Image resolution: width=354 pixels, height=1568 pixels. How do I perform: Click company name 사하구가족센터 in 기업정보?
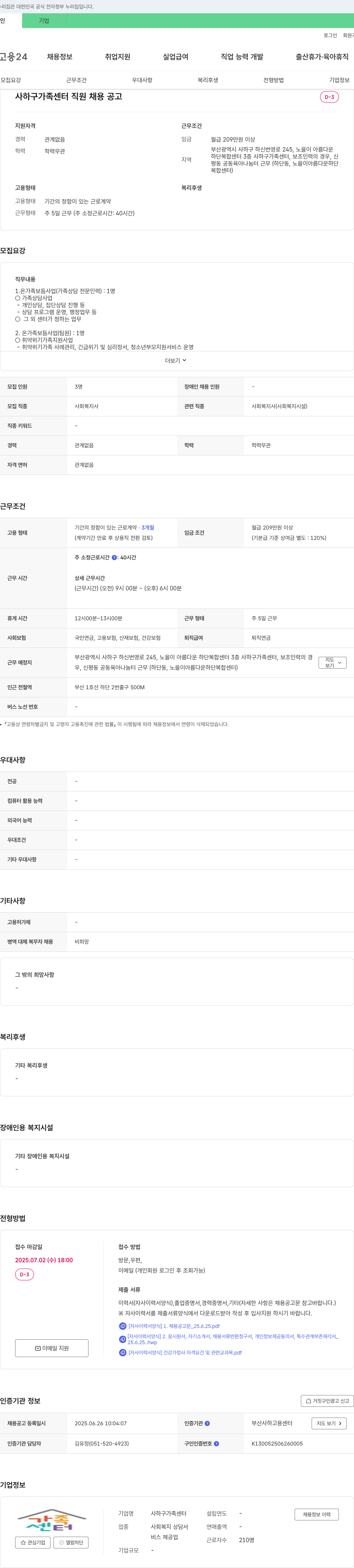[169, 1513]
